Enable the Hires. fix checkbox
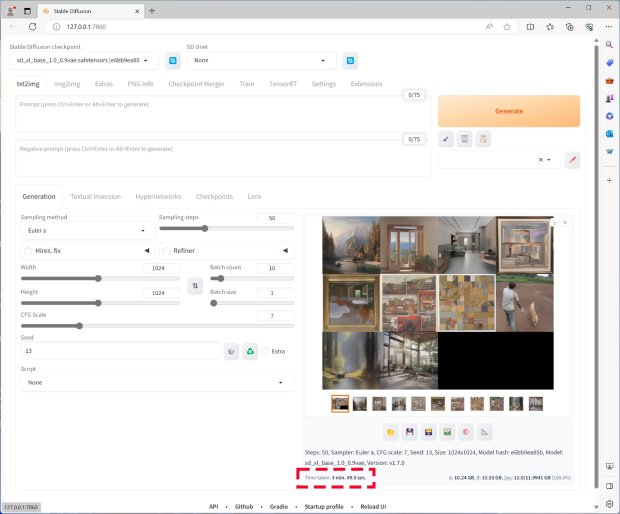 coord(28,251)
